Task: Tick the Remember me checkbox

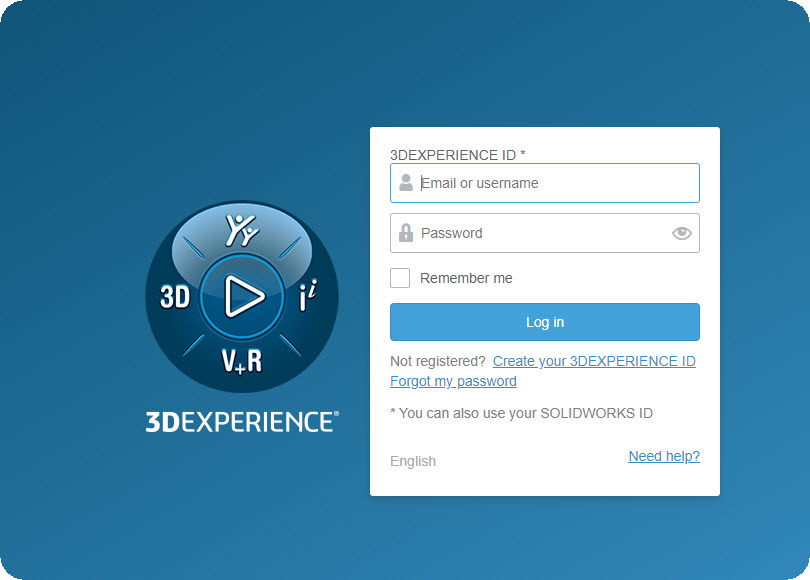Action: (x=400, y=278)
